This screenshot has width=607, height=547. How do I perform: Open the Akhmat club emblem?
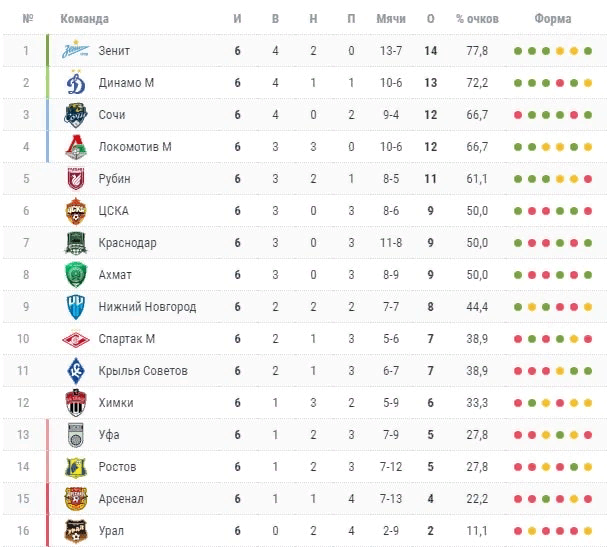(76, 275)
